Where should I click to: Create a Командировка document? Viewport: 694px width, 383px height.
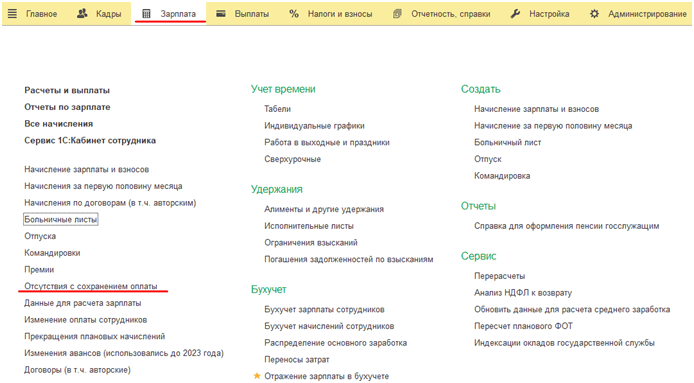pos(502,176)
